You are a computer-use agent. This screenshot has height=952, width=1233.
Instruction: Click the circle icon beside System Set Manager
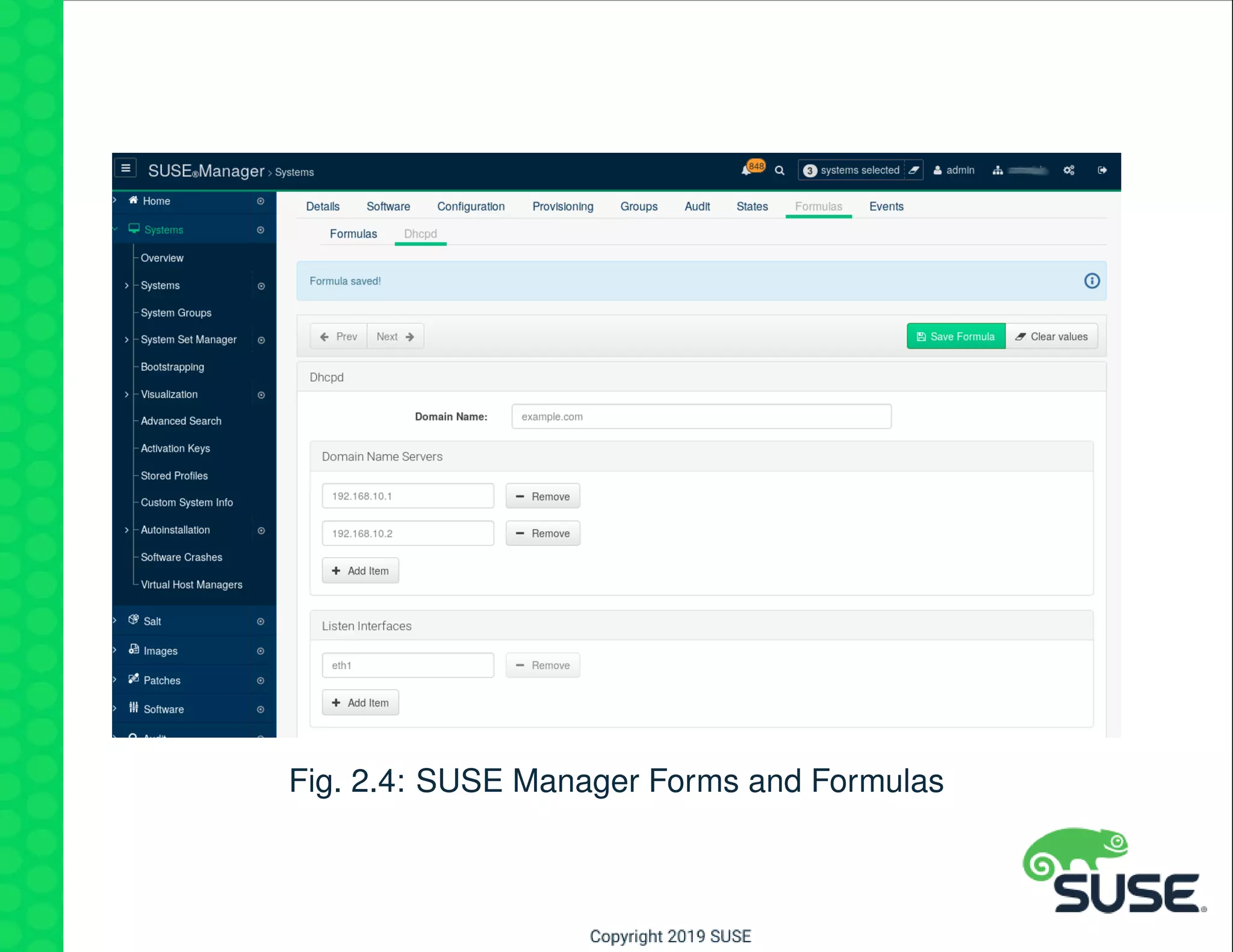(x=261, y=340)
